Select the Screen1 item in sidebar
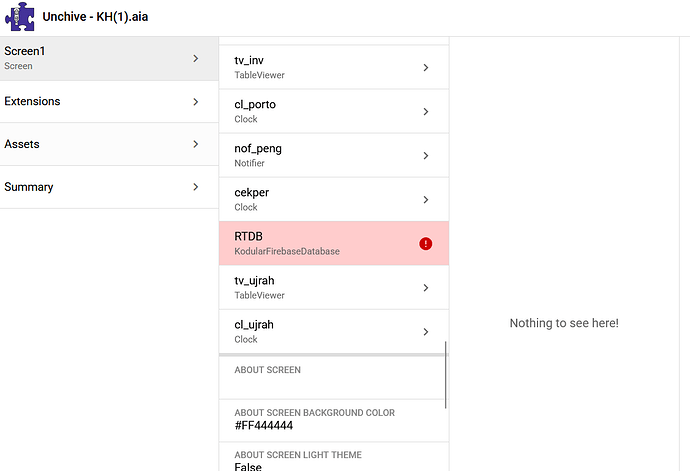 coord(109,59)
